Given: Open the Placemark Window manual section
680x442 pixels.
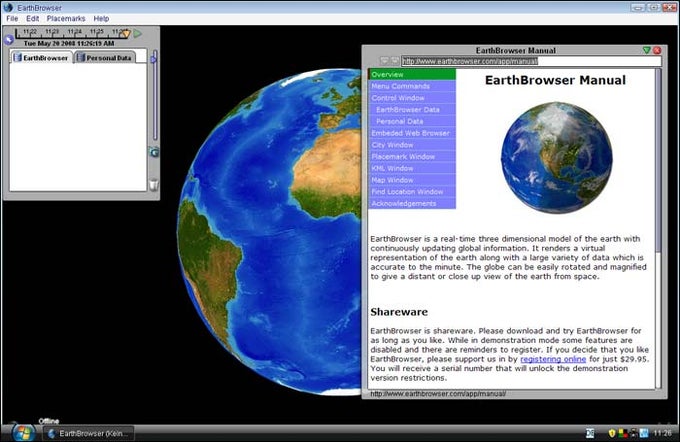Looking at the screenshot, I should point(412,157).
